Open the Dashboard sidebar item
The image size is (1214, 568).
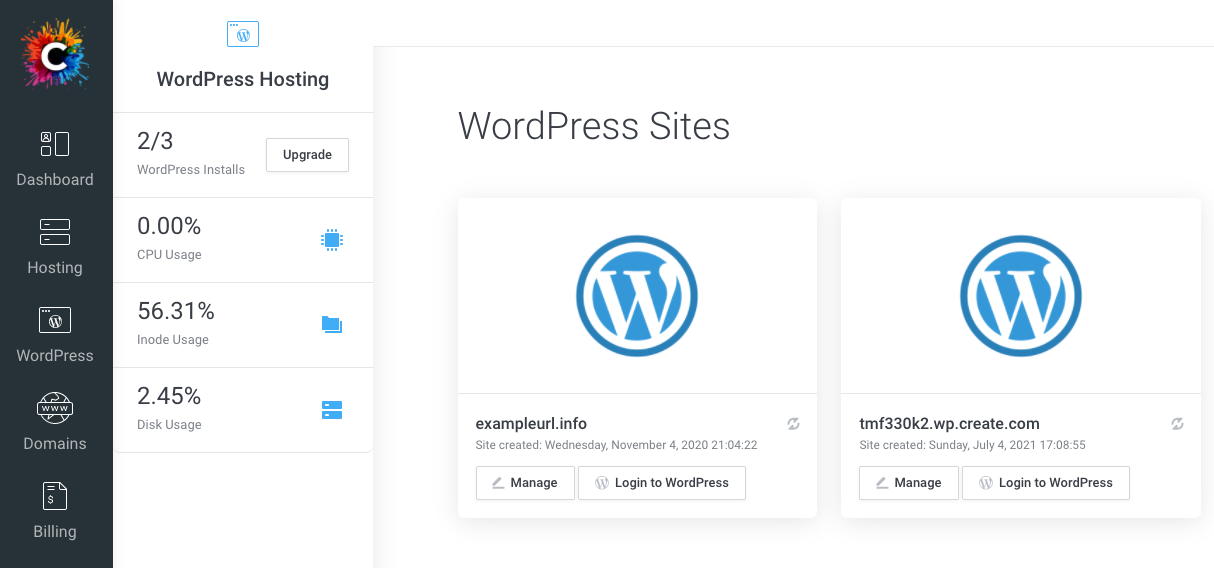[55, 158]
